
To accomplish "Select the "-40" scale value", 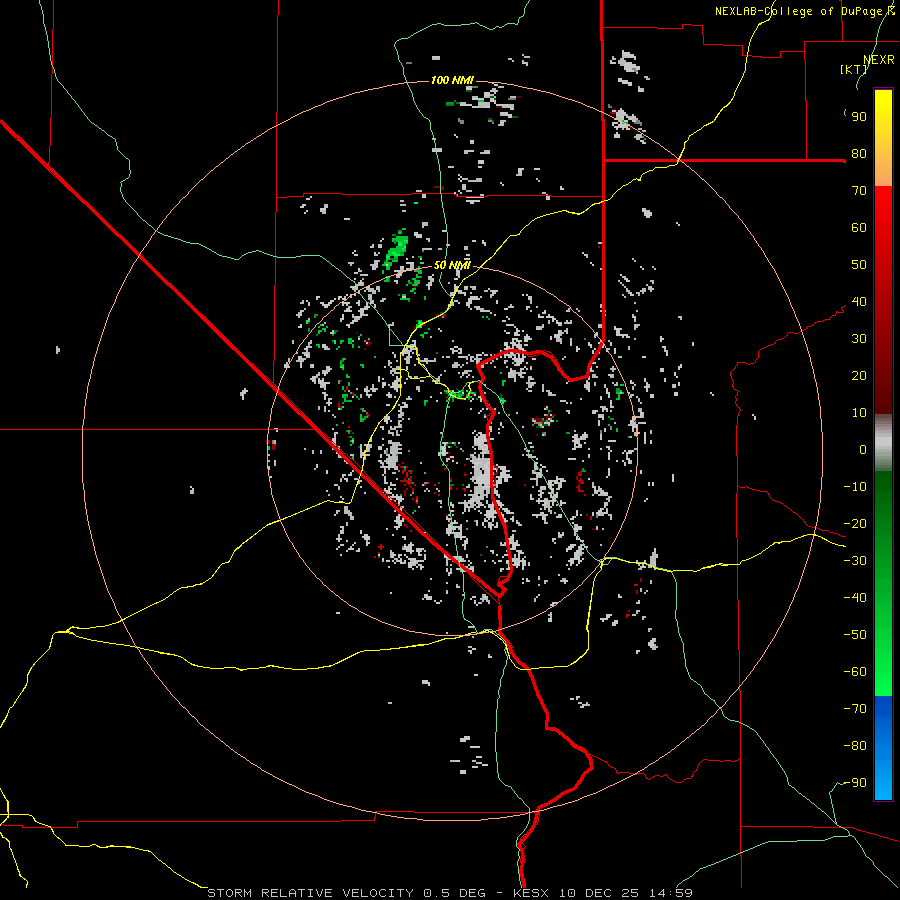I will (x=855, y=598).
